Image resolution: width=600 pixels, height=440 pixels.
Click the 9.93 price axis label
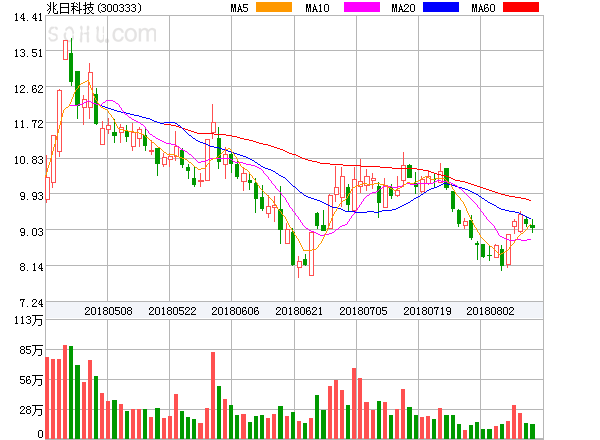pyautogui.click(x=31, y=196)
